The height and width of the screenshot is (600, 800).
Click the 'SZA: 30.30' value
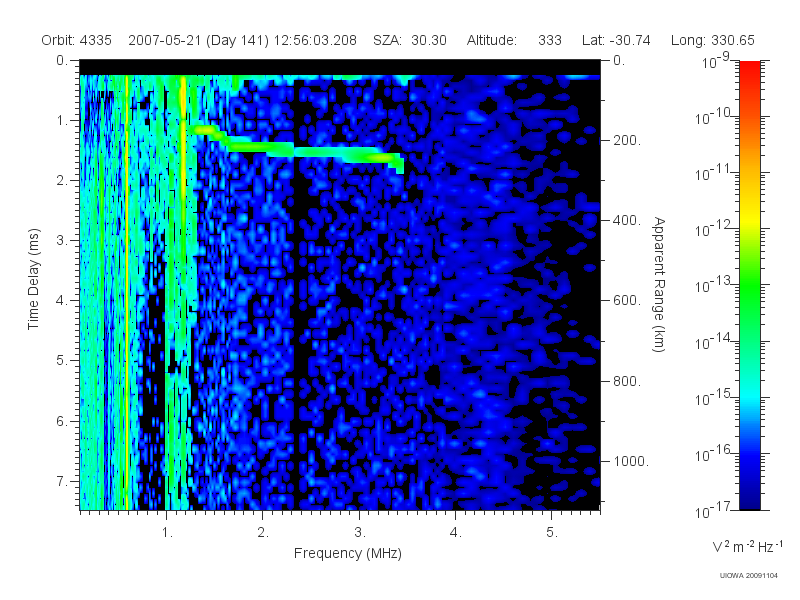pyautogui.click(x=410, y=40)
